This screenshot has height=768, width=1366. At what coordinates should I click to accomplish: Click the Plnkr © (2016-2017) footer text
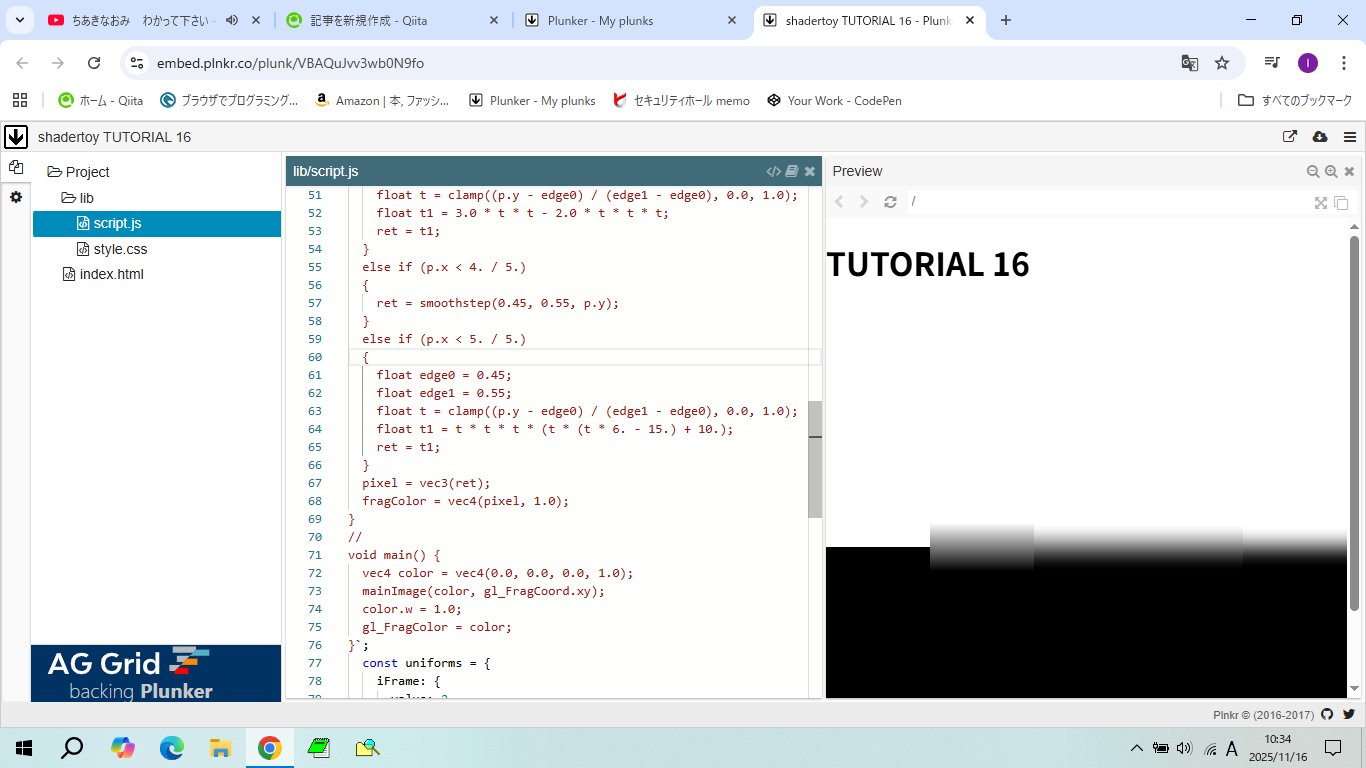[1263, 715]
